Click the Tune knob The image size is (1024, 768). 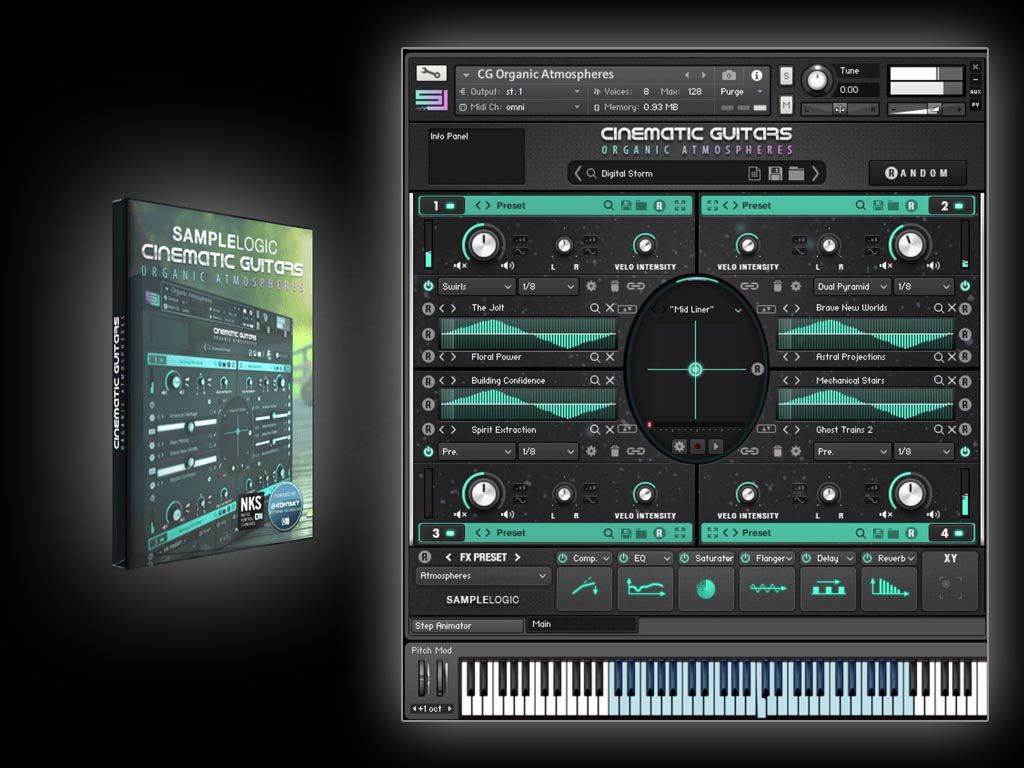point(817,80)
